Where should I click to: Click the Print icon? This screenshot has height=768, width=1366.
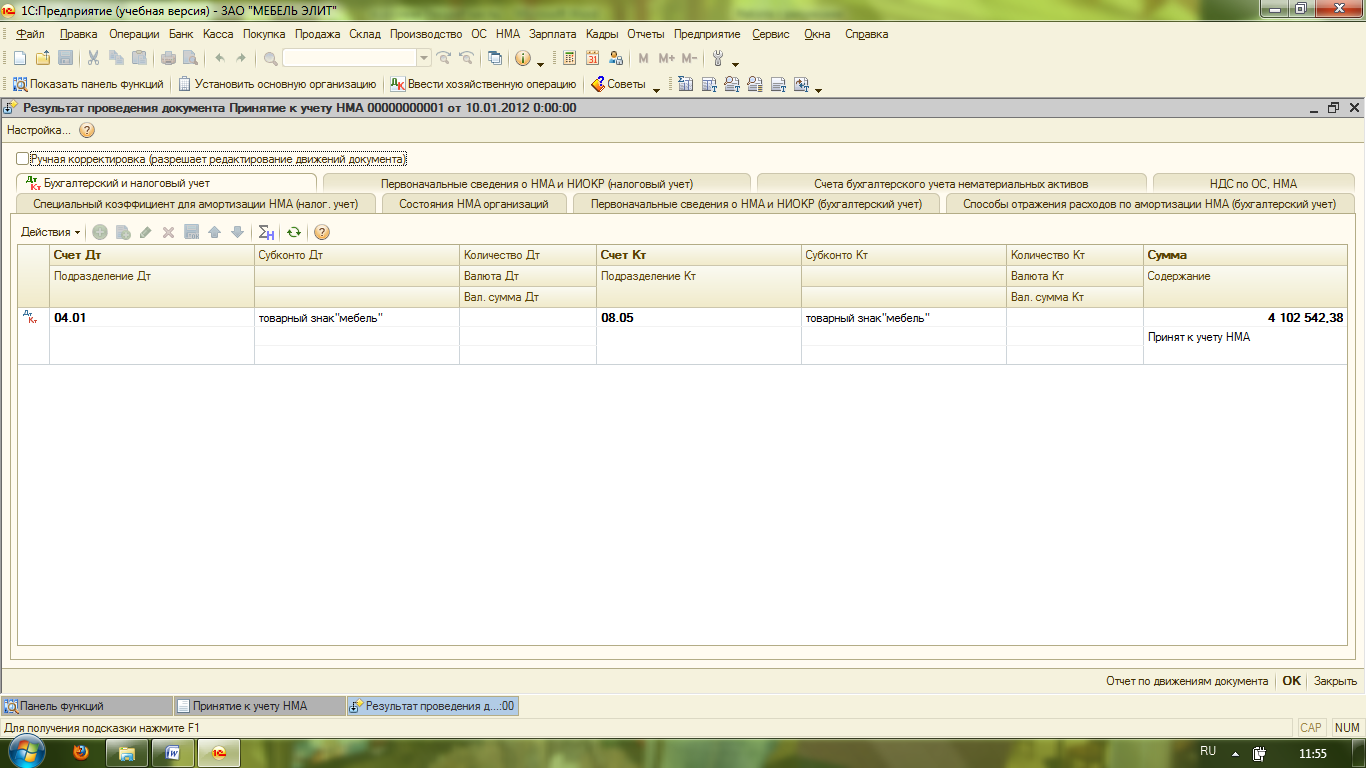coord(168,59)
